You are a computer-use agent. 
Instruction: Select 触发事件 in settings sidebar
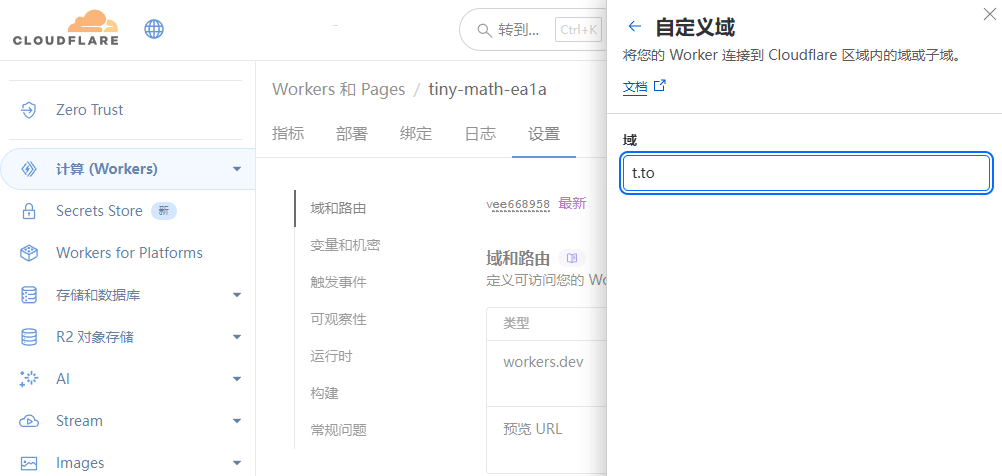tap(339, 282)
